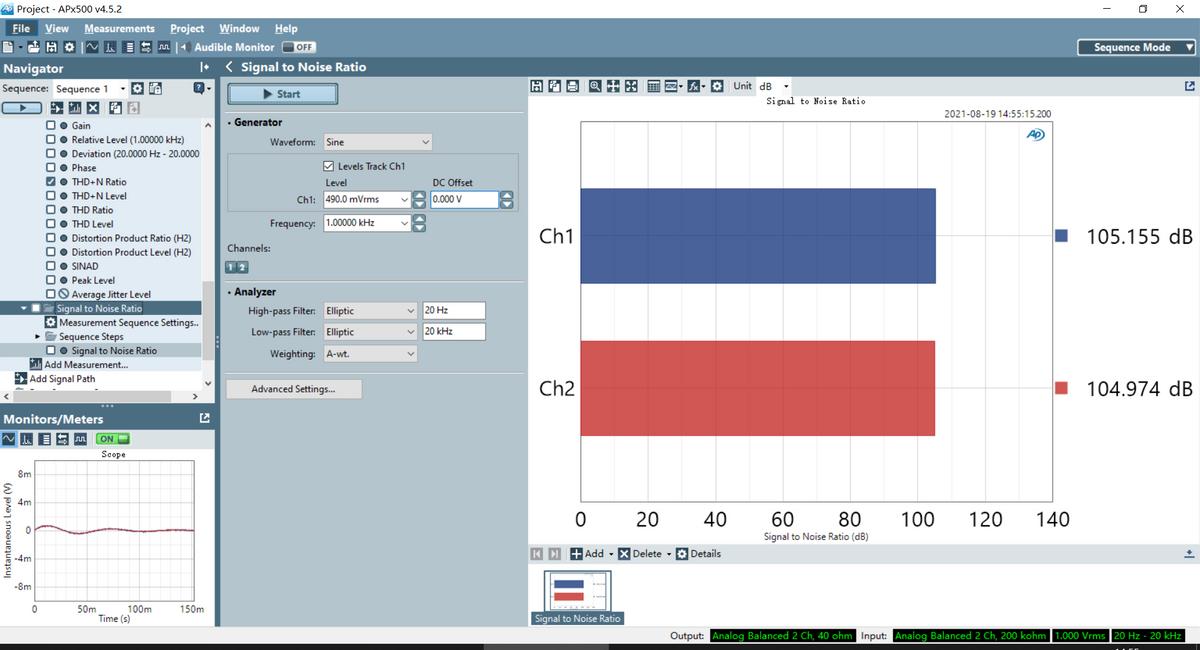Print the graph using the printer icon
1200x650 pixels.
coord(574,86)
